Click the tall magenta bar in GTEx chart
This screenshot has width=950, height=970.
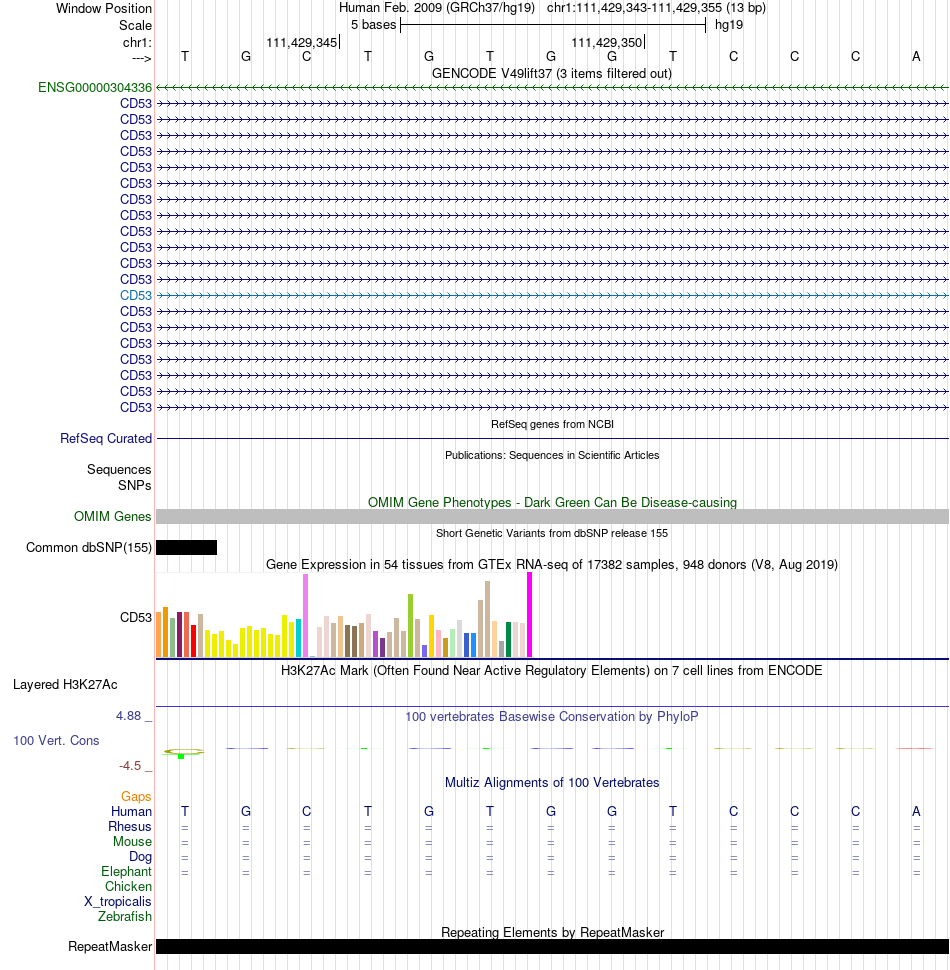tap(529, 614)
